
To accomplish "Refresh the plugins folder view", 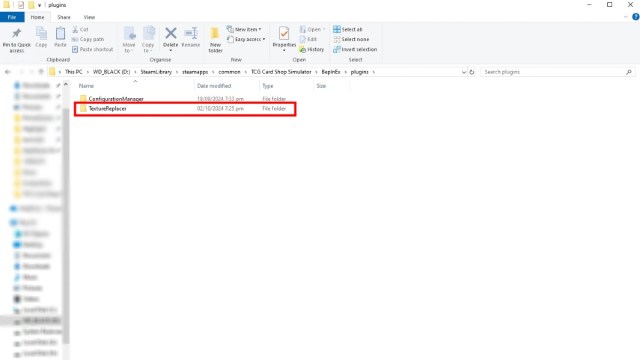I will 472,72.
